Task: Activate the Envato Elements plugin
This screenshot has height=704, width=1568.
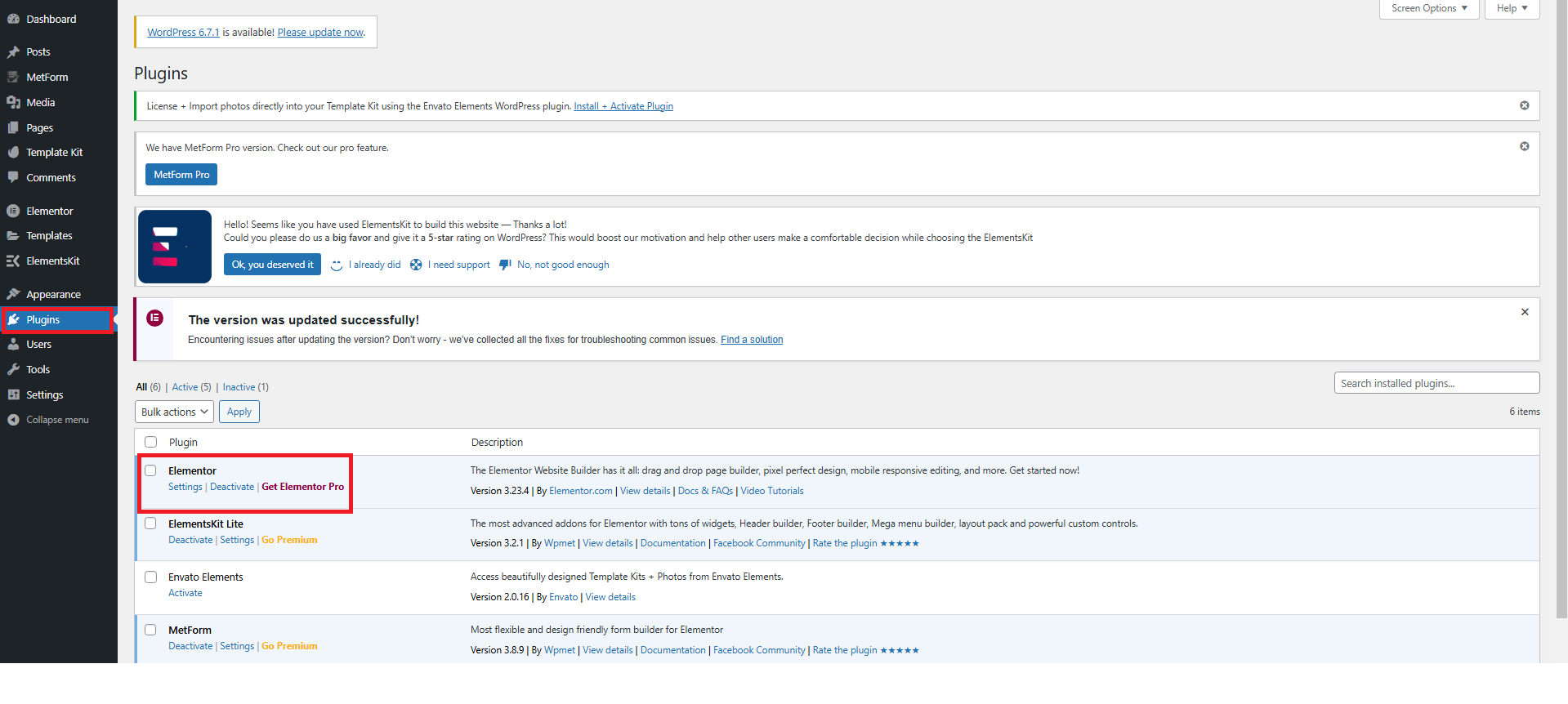Action: click(x=185, y=593)
